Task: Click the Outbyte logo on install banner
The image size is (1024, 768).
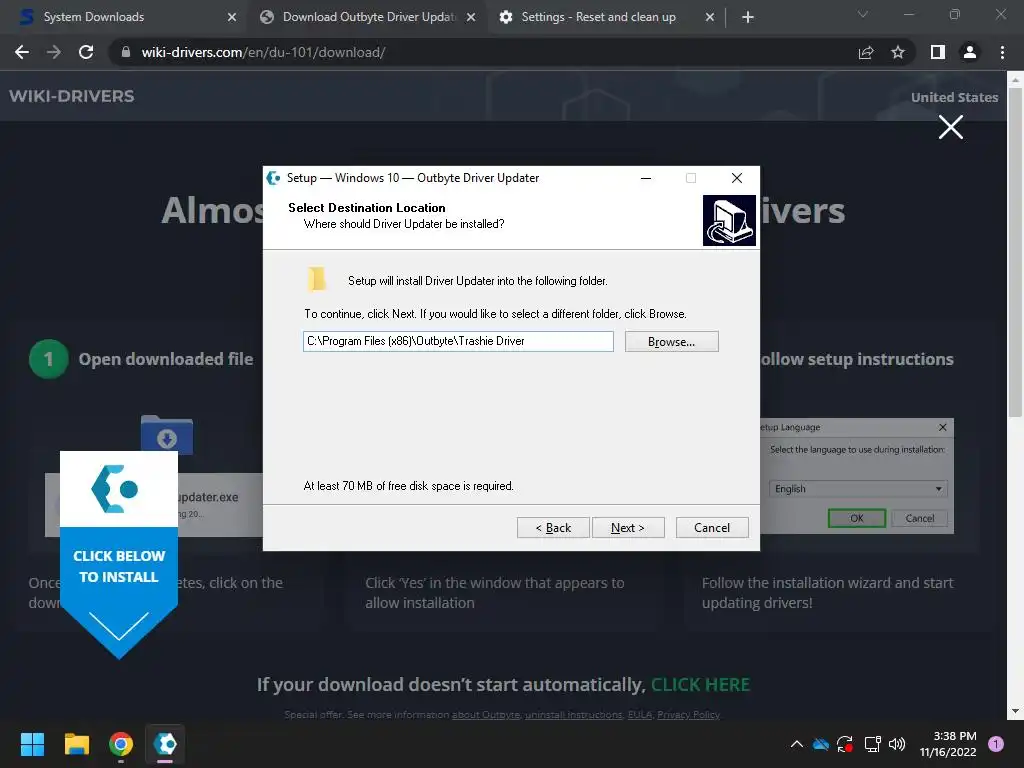Action: (x=115, y=488)
